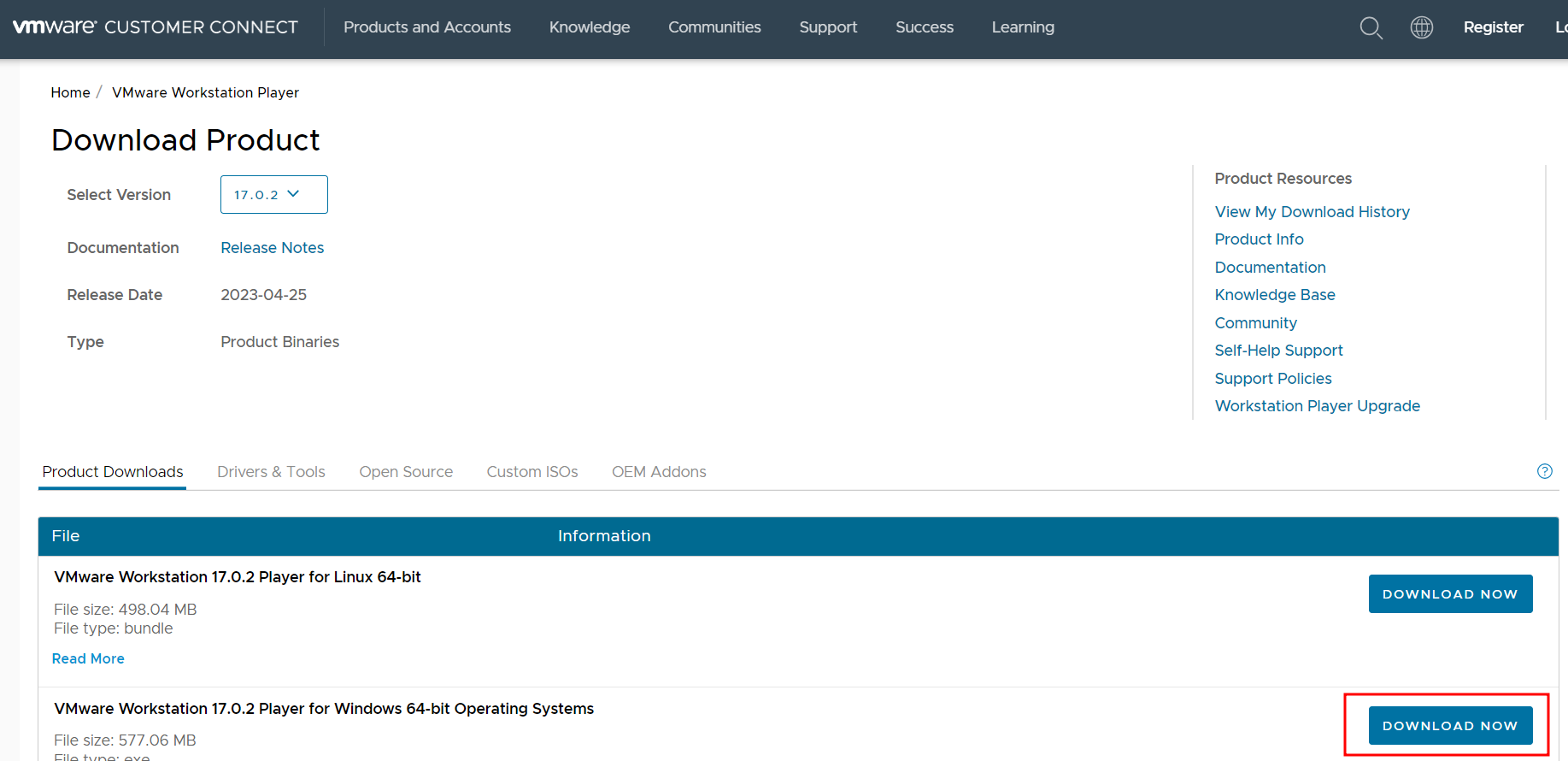
Task: Open the search magnifier icon
Action: pos(1371,28)
